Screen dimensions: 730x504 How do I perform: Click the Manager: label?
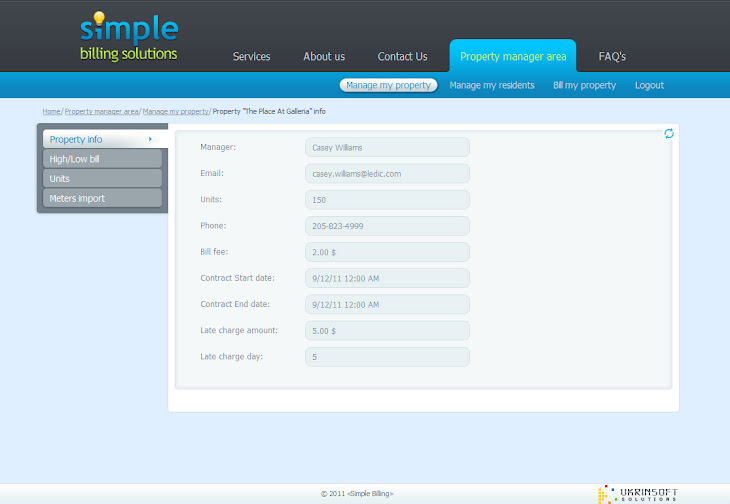click(218, 147)
